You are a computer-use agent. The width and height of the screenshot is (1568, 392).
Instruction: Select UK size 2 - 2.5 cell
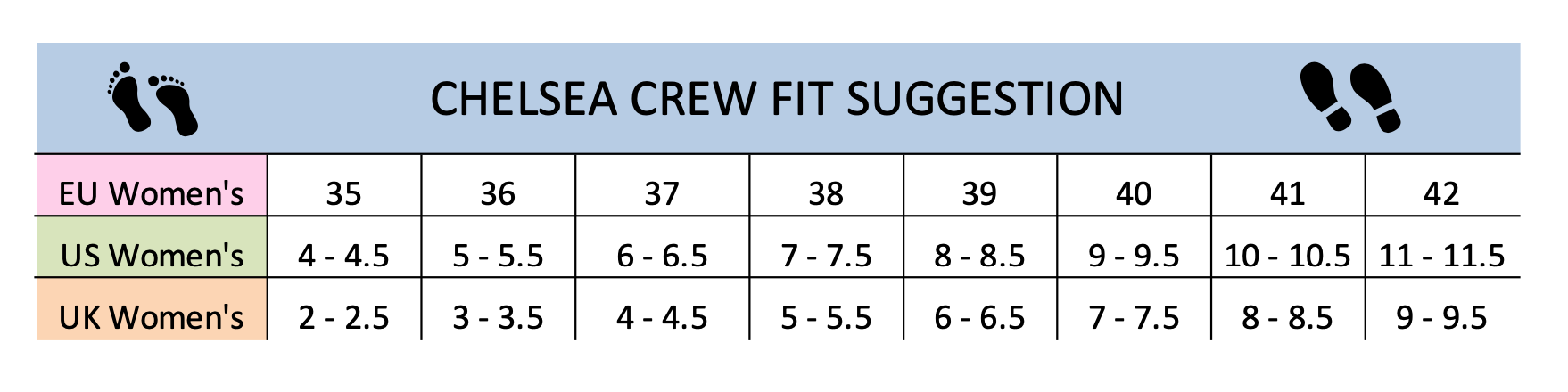click(x=343, y=318)
